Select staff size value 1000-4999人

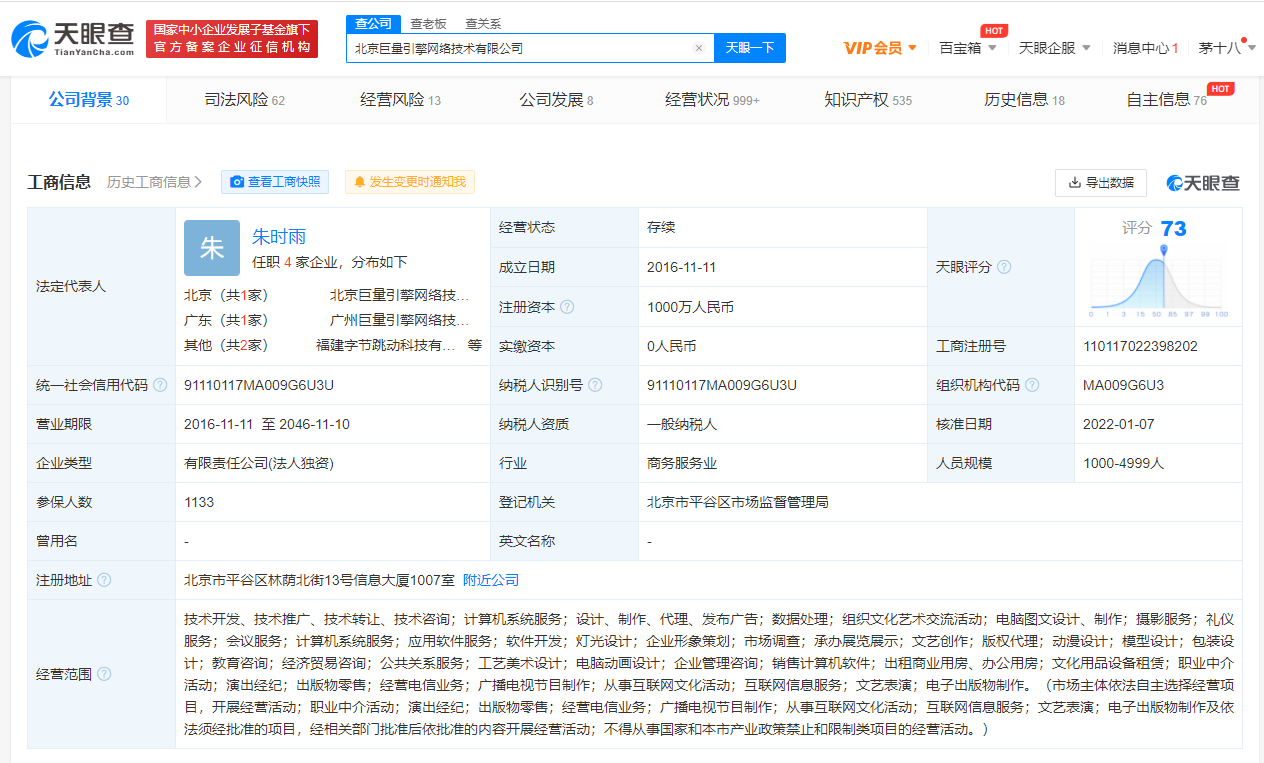[1124, 463]
